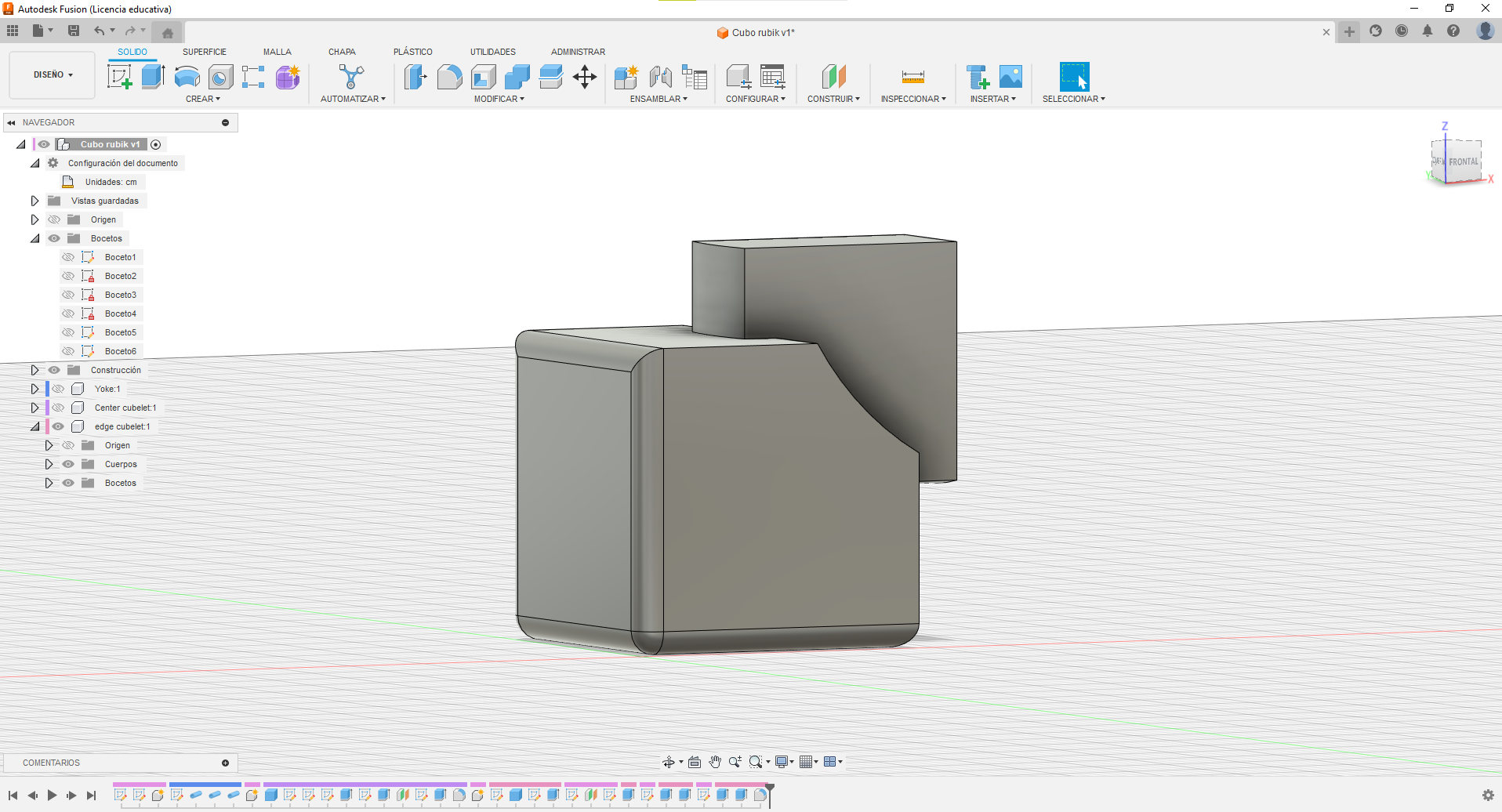Image resolution: width=1502 pixels, height=812 pixels.
Task: Activate Cubo rubik v1 radio button
Action: 156,144
